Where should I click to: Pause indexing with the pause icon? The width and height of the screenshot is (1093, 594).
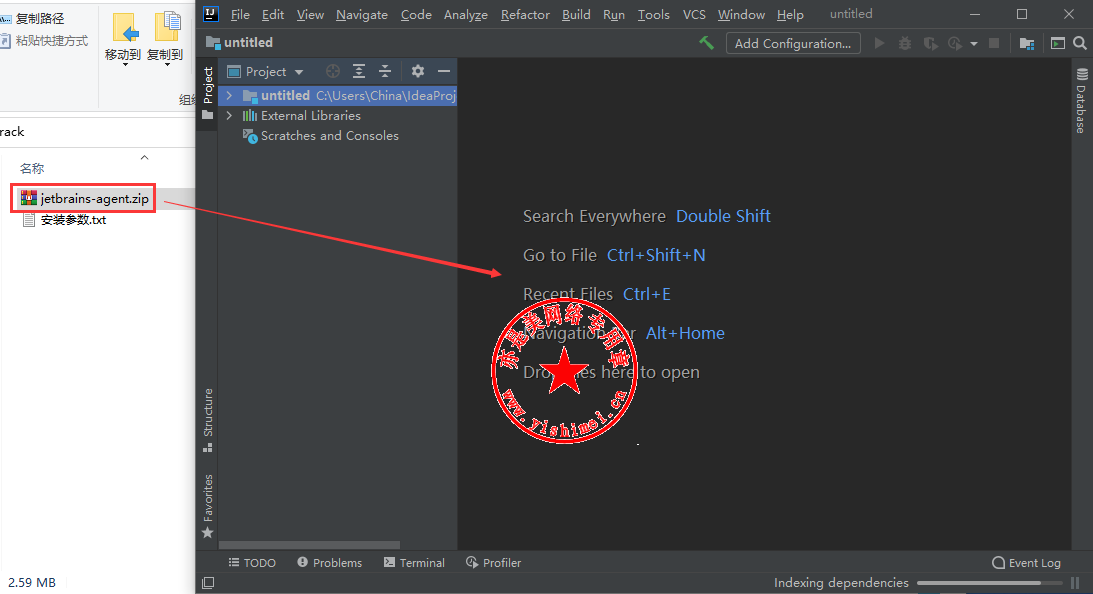(1075, 583)
